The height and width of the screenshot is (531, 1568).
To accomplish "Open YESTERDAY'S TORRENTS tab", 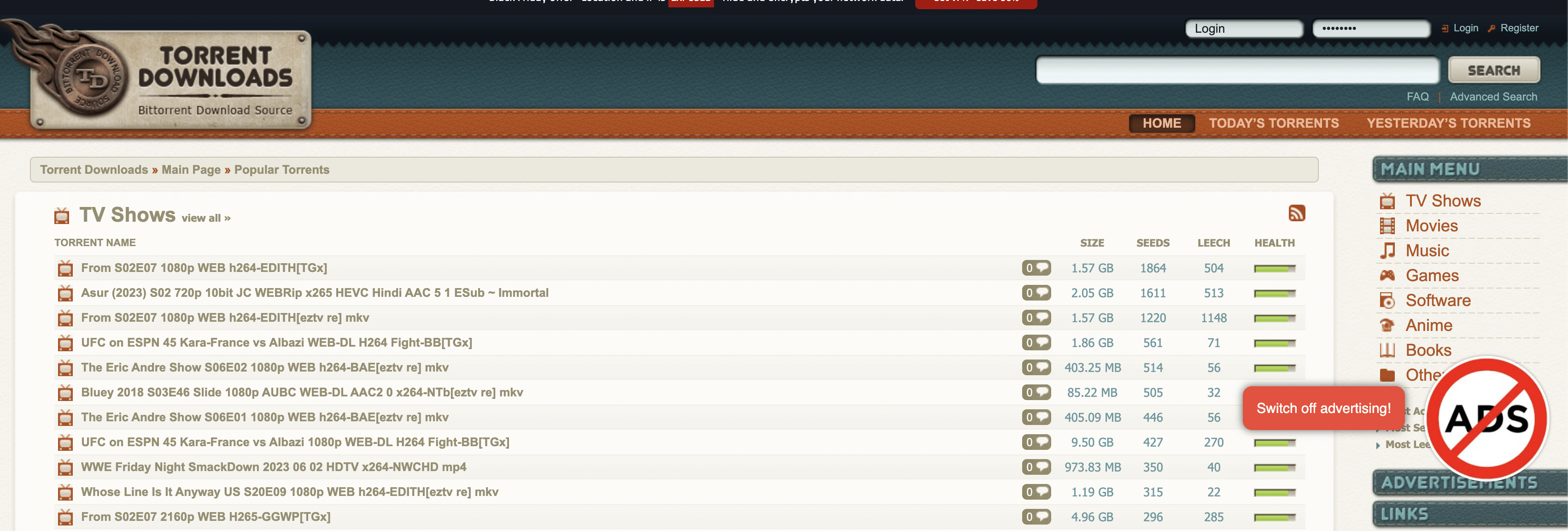I will tap(1448, 123).
